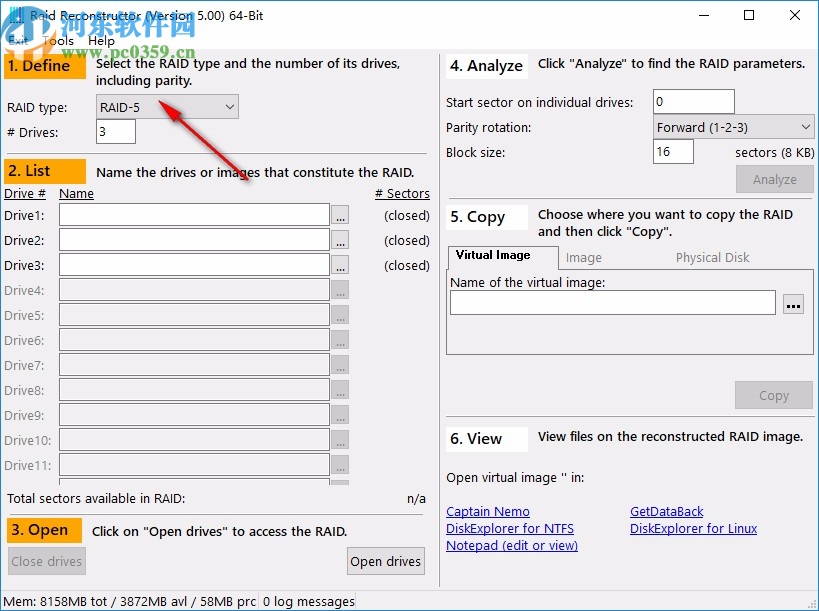Viewport: 819px width, 611px height.
Task: Click disabled browse button for Drive9
Action: [340, 415]
